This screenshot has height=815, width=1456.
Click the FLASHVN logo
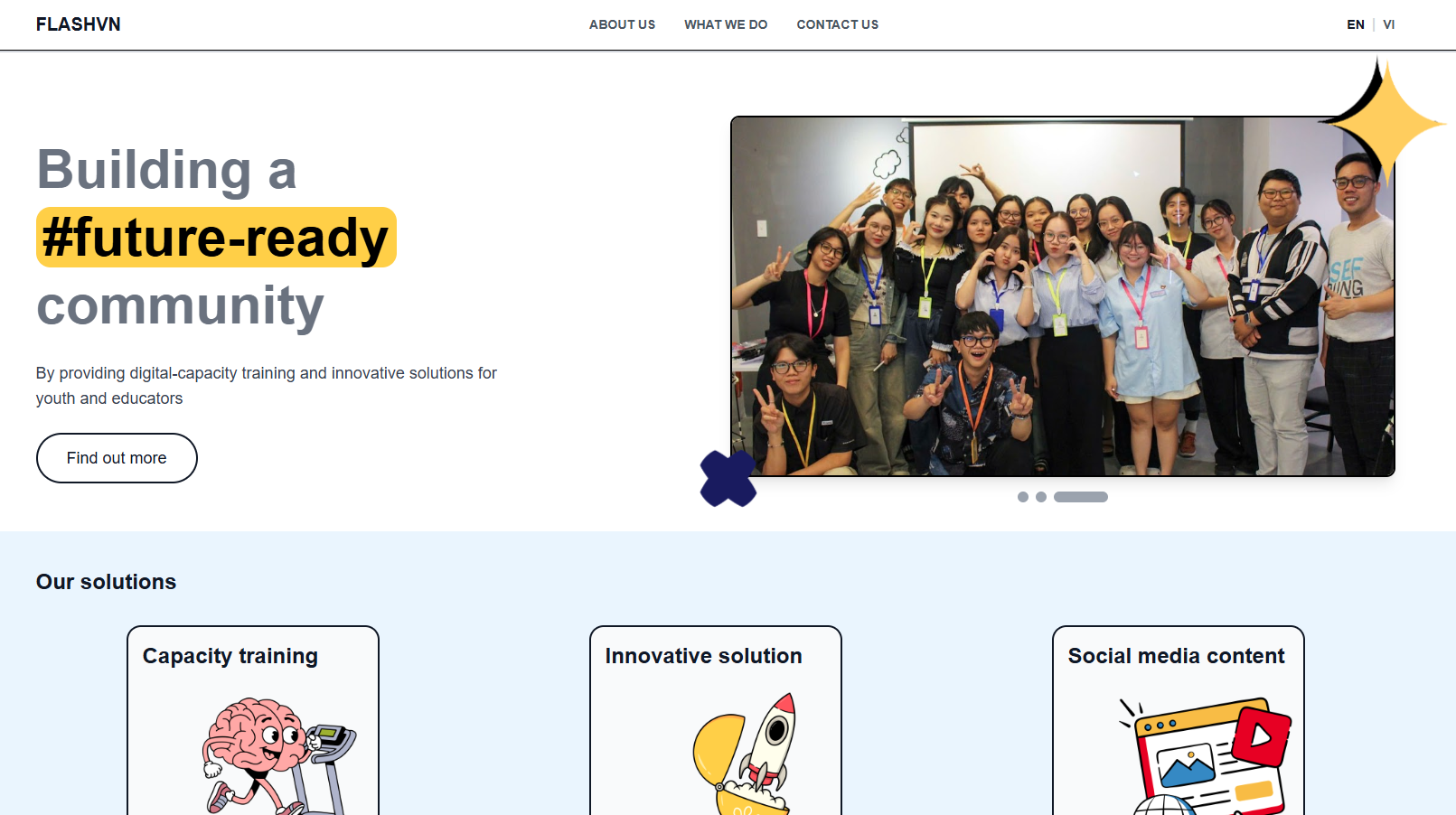(x=79, y=24)
